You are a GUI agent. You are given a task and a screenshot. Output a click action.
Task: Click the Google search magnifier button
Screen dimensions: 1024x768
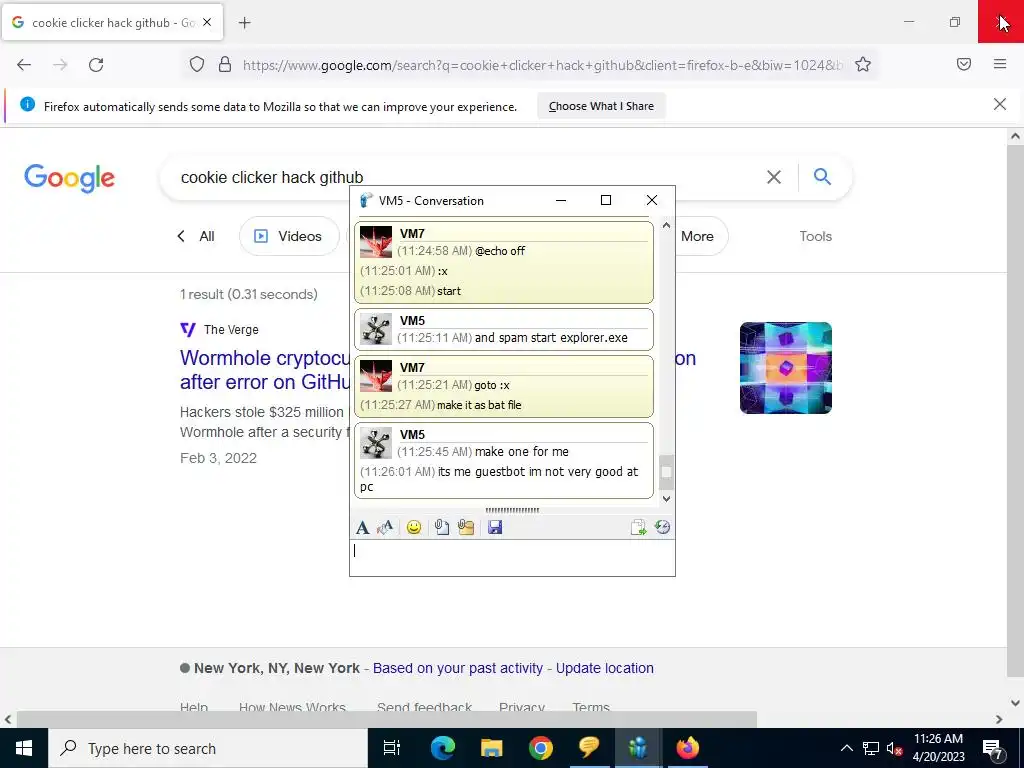(822, 176)
